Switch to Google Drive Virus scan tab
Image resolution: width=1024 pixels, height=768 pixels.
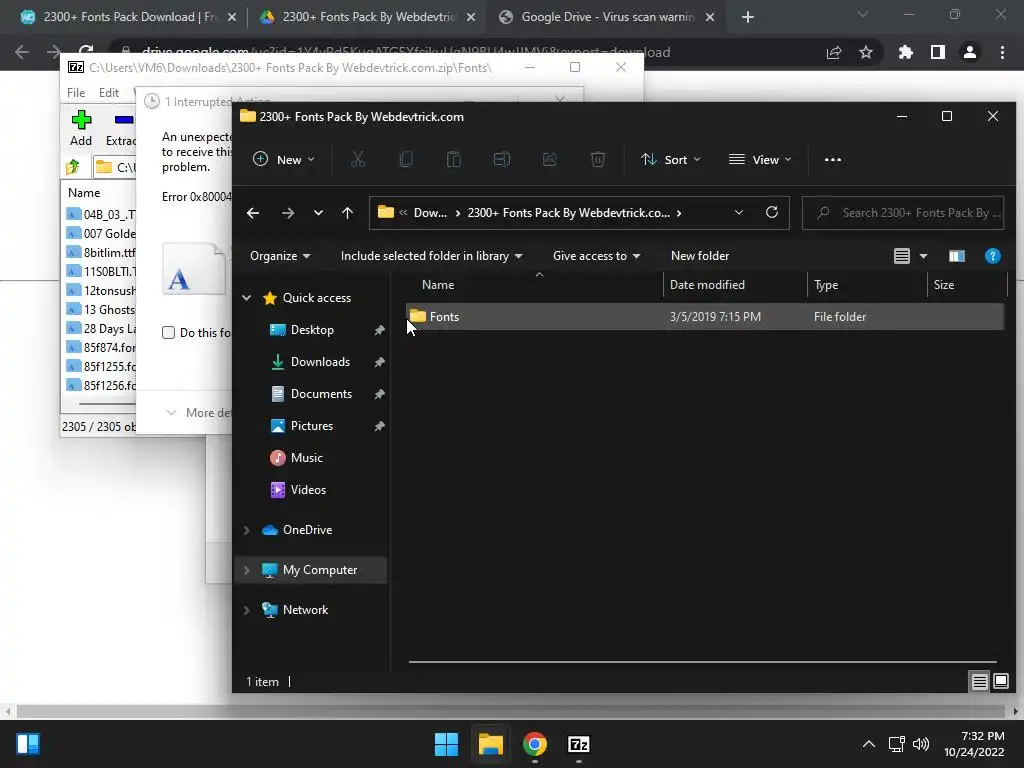(605, 17)
